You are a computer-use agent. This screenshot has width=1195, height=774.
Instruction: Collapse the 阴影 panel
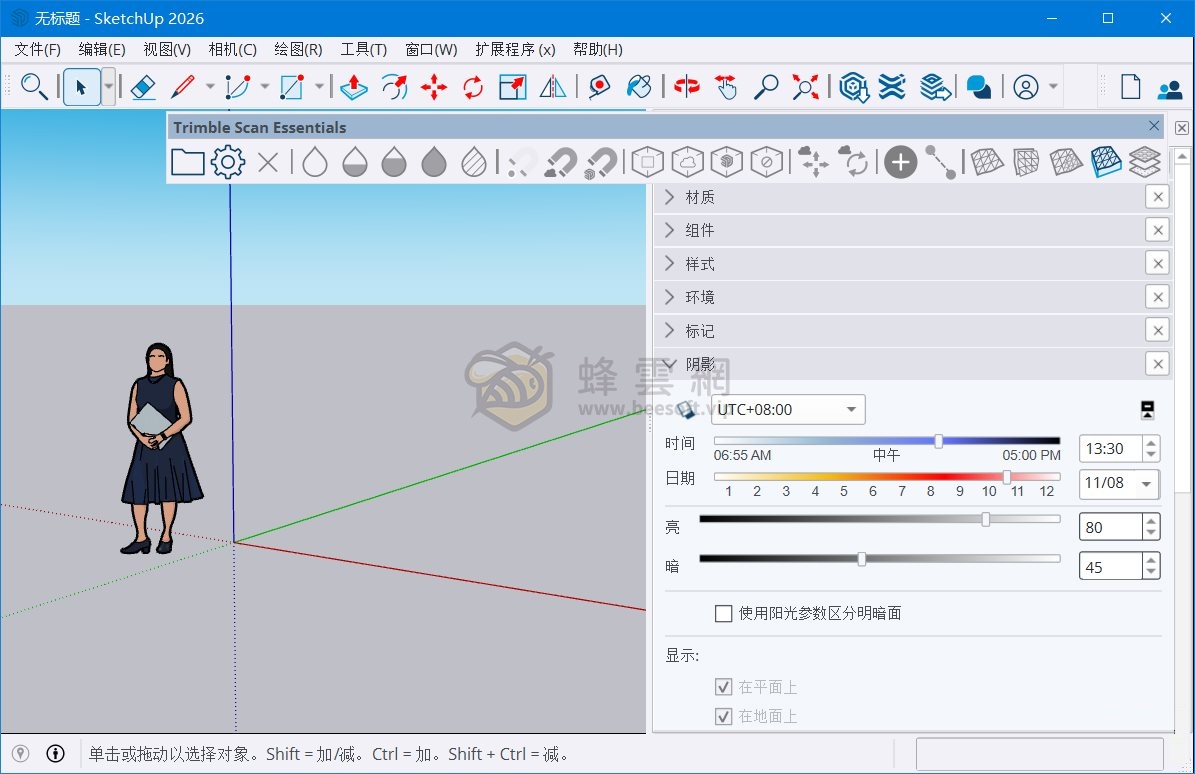click(669, 364)
